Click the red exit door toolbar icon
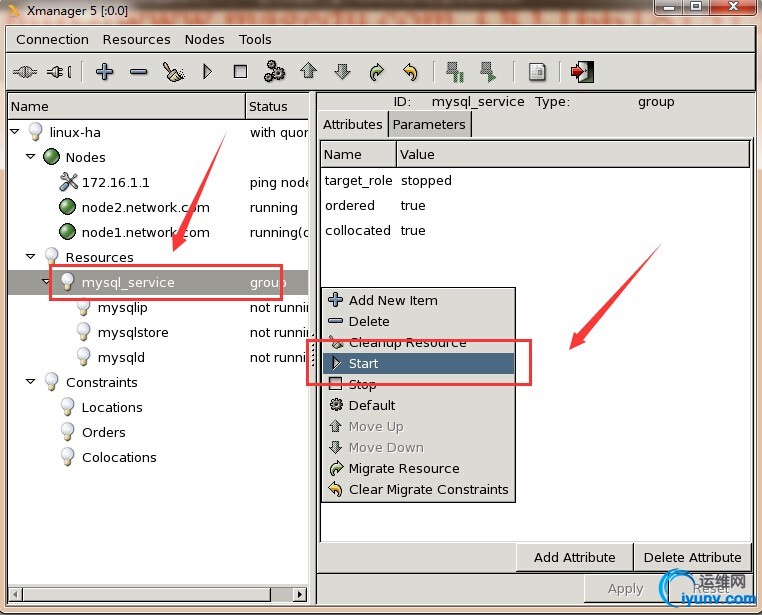 (582, 72)
